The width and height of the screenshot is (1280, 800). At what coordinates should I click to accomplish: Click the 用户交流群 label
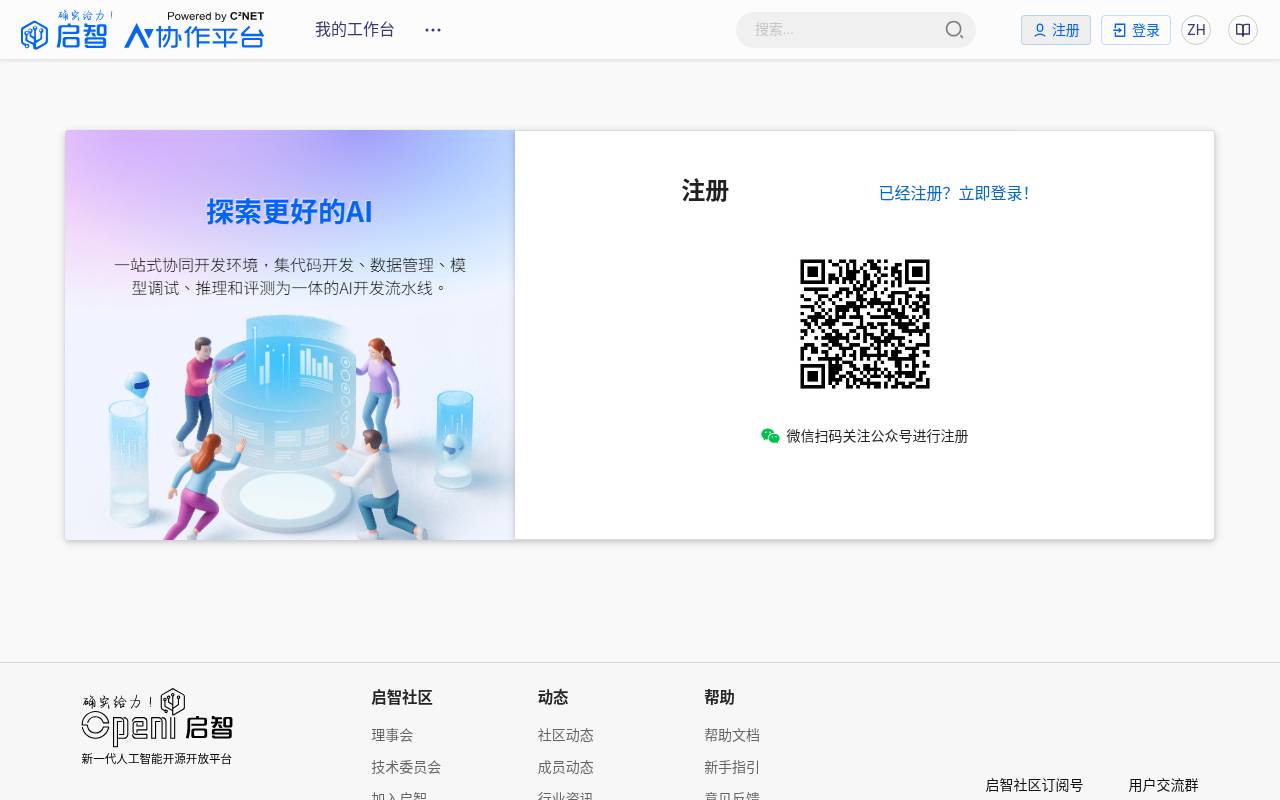point(1163,785)
